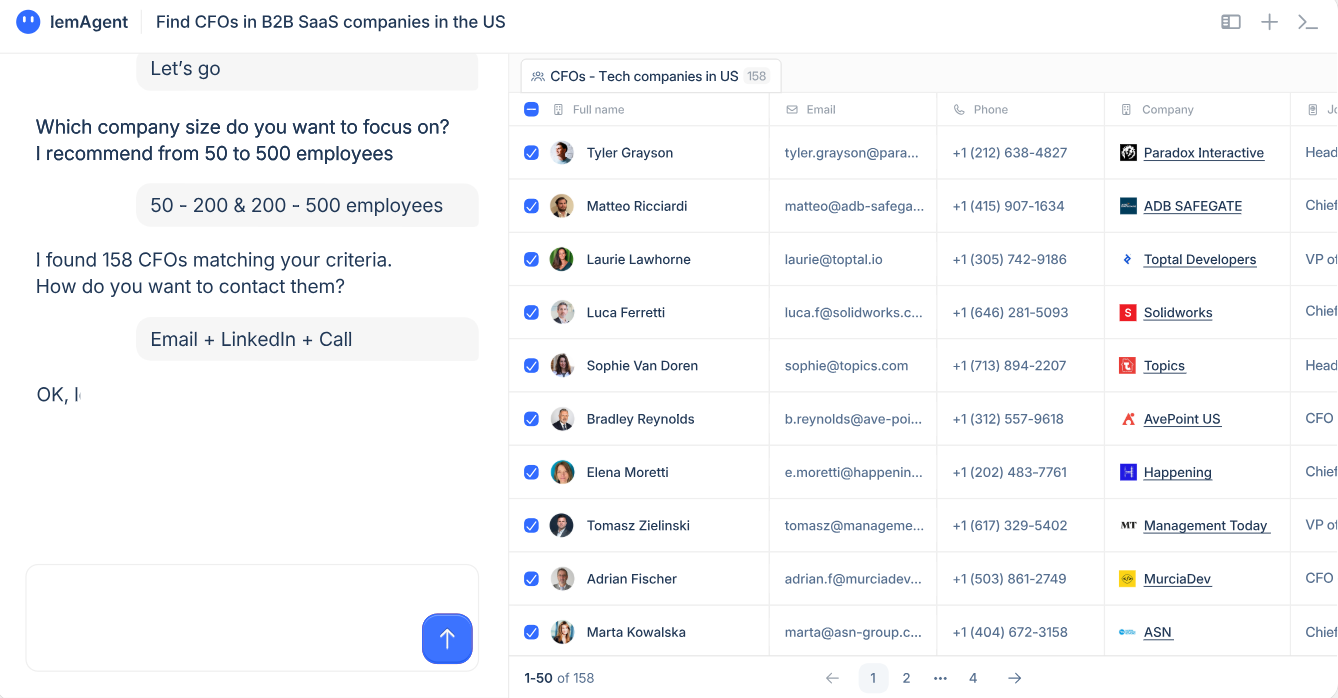Click the blue Happening logo icon
1338x698 pixels.
tap(1128, 472)
